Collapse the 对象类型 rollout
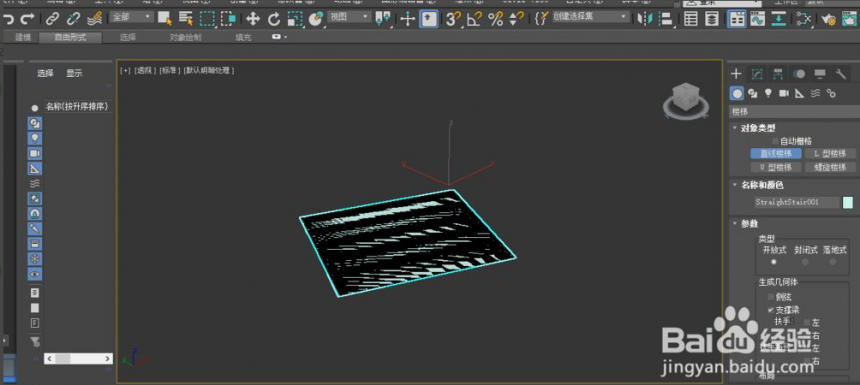 [757, 128]
